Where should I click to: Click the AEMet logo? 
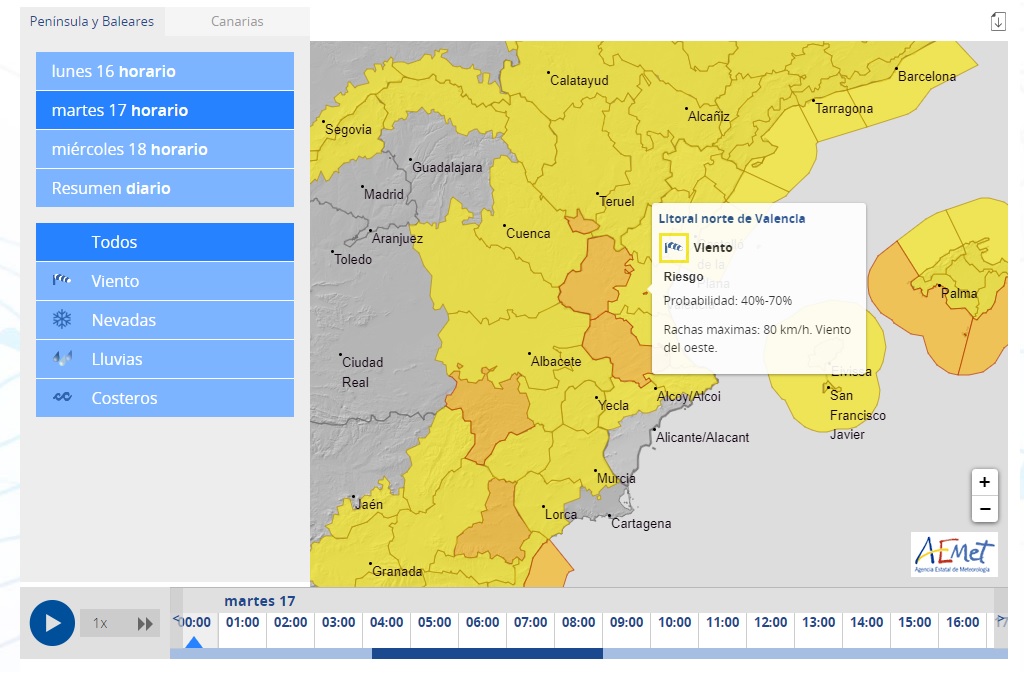[954, 555]
